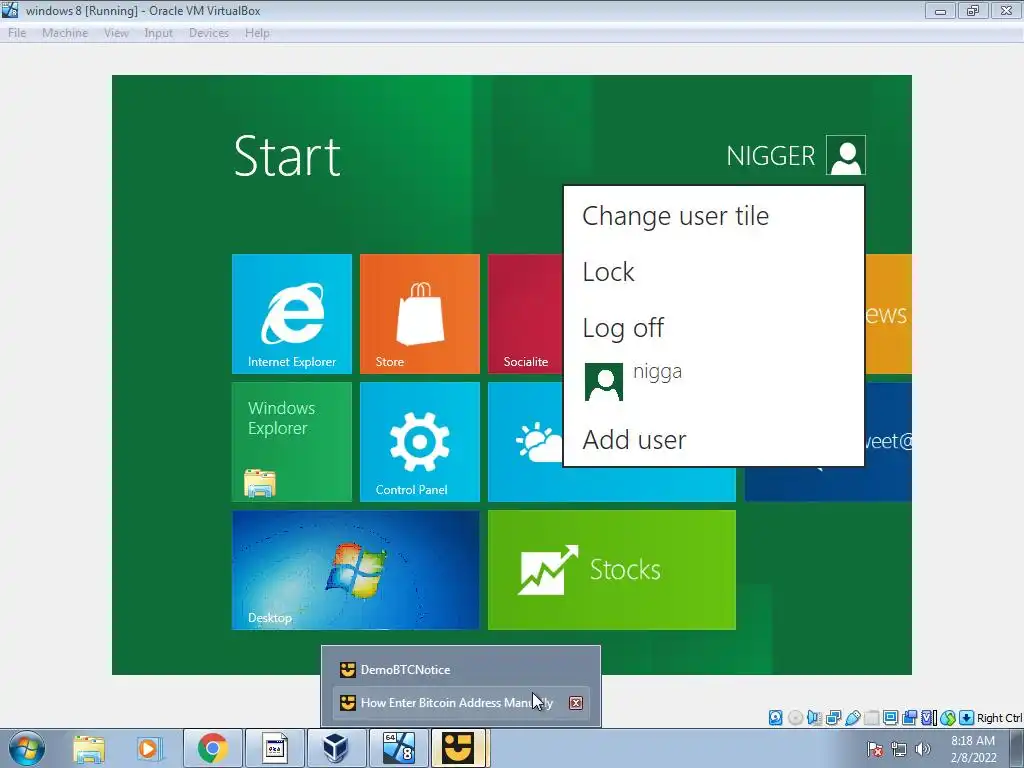Image resolution: width=1024 pixels, height=768 pixels.
Task: Open the VirtualBox View menu
Action: pyautogui.click(x=116, y=33)
